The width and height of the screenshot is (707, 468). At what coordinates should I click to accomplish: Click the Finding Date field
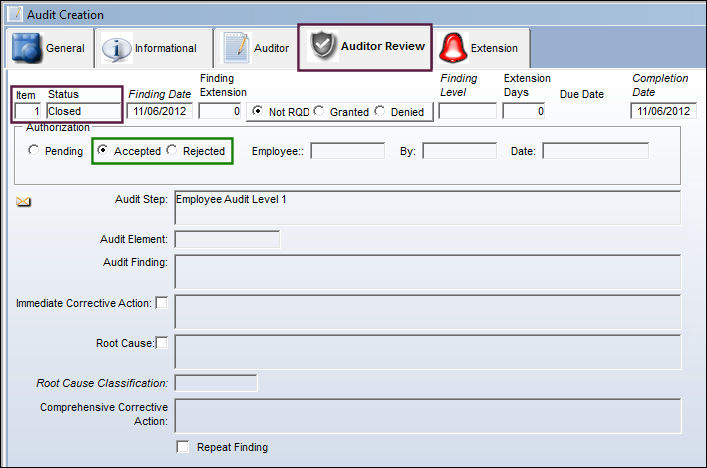[x=160, y=111]
